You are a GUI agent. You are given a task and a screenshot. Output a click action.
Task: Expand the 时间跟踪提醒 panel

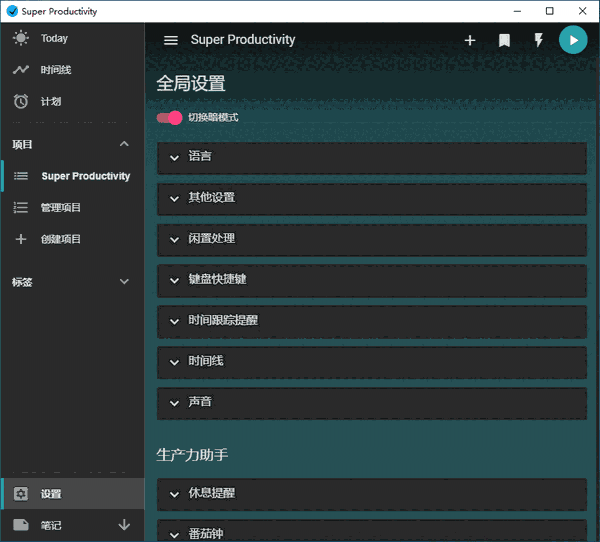(372, 322)
